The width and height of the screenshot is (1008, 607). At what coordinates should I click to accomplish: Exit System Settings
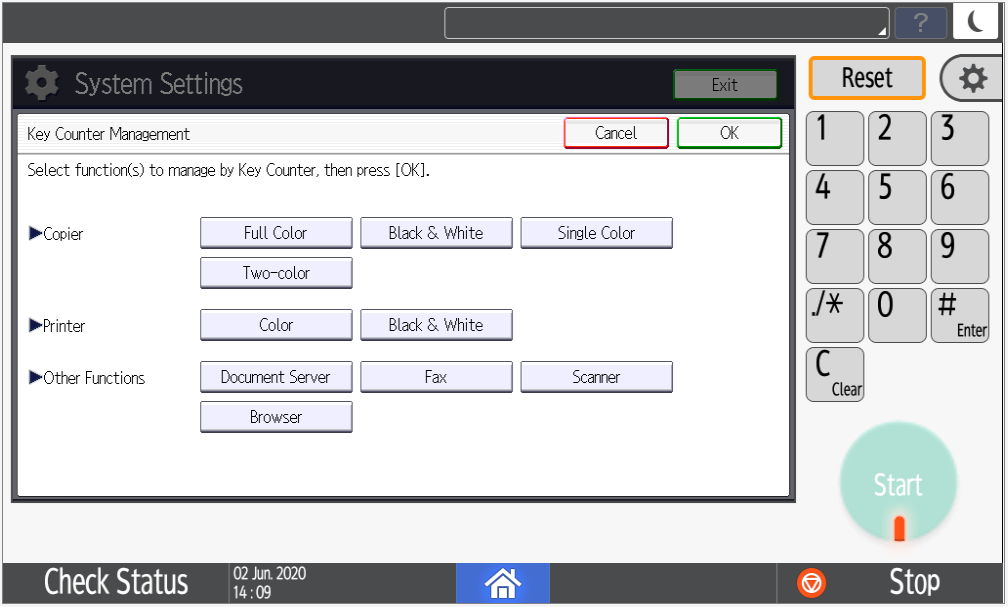coord(725,85)
